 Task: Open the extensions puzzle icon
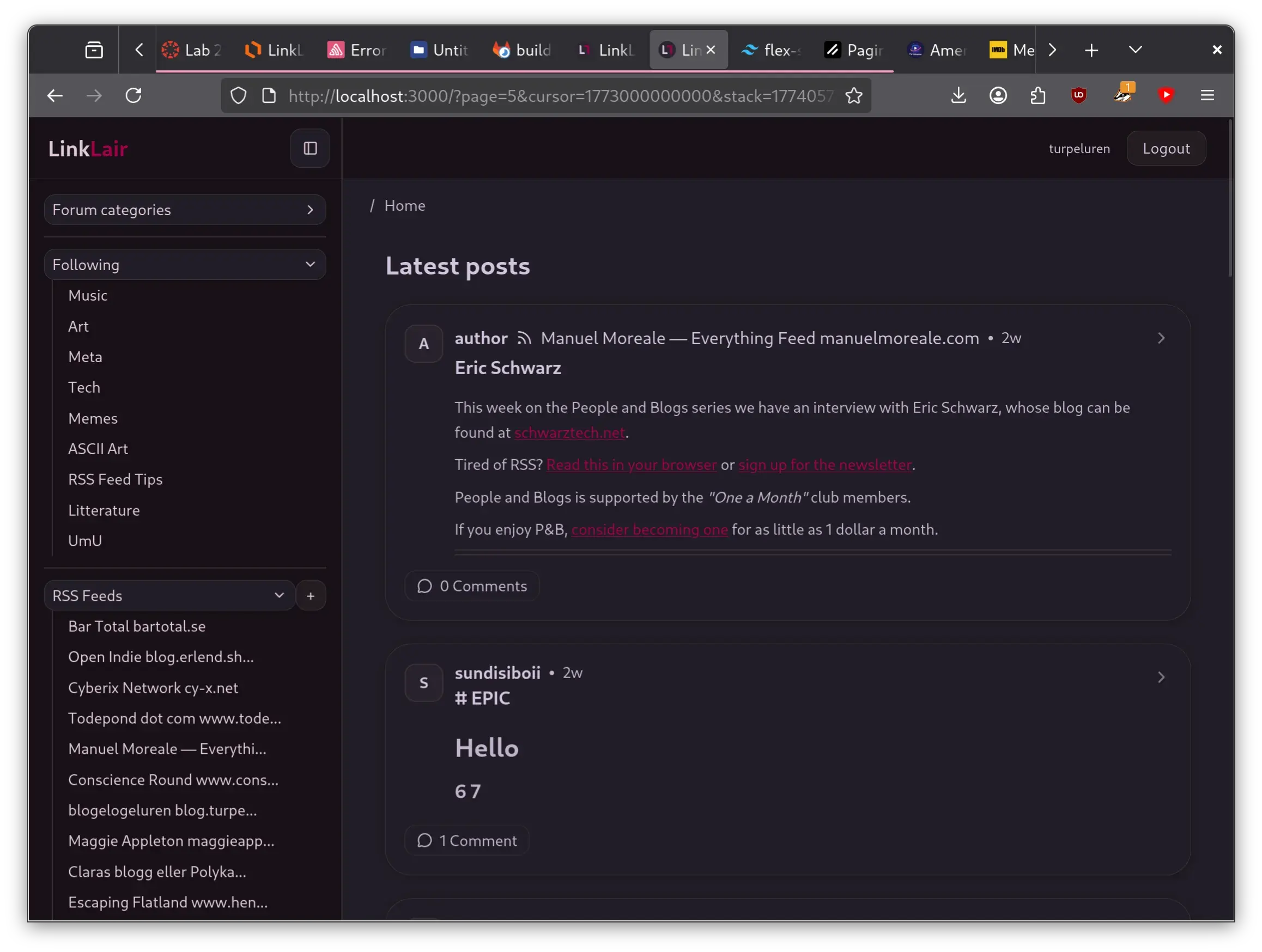(1038, 95)
